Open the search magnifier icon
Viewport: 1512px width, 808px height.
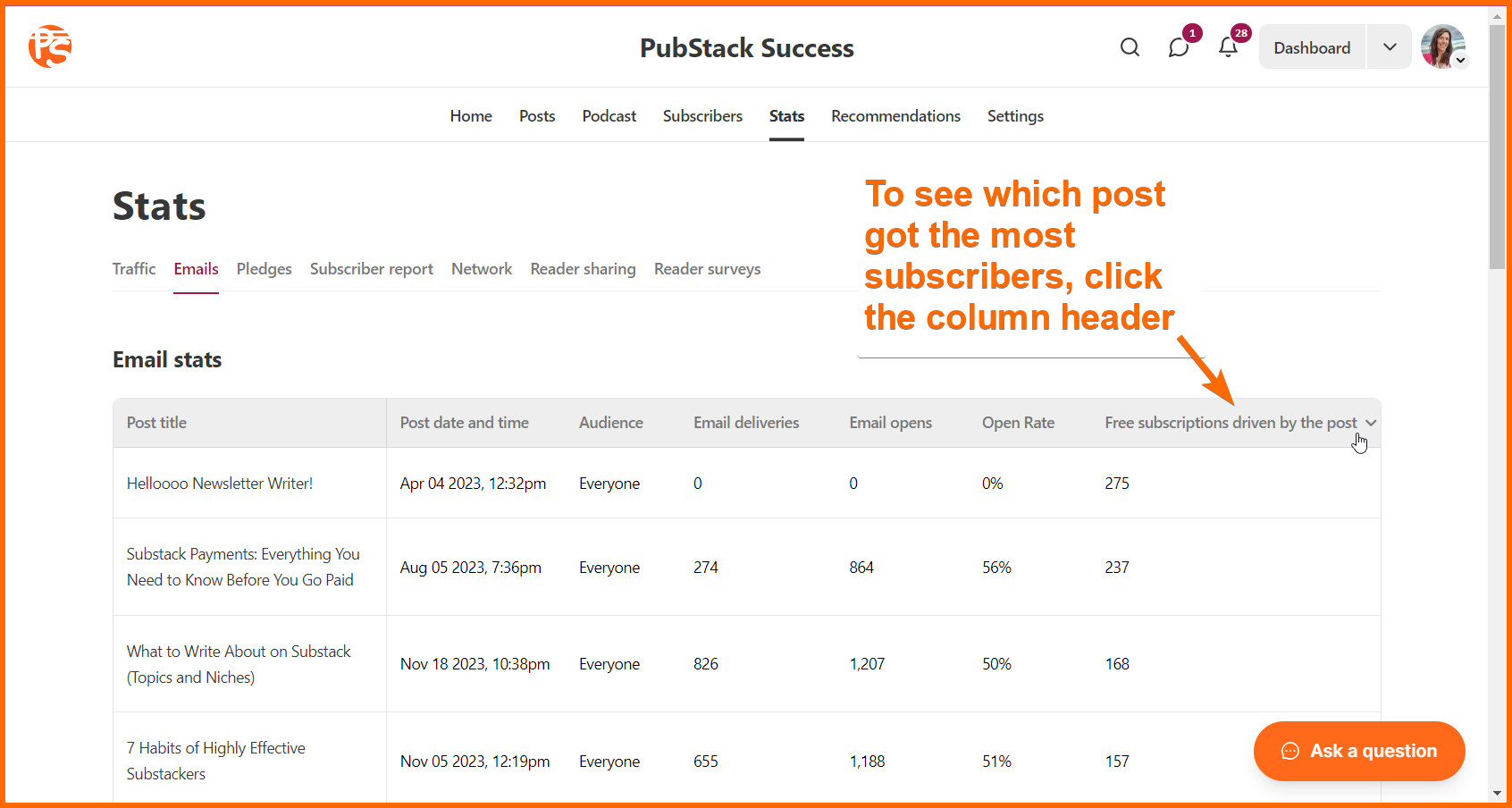coord(1130,47)
